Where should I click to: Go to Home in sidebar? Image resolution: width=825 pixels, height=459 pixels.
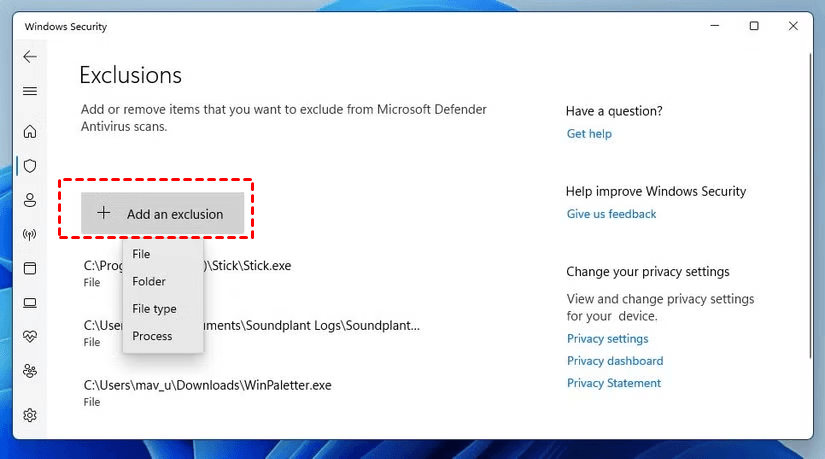[x=30, y=131]
